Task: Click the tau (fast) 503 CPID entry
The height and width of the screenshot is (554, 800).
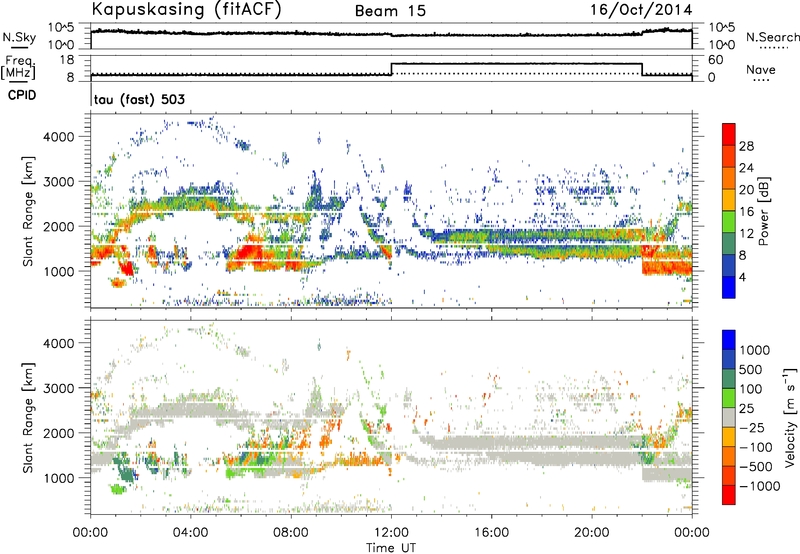Action: coord(139,99)
